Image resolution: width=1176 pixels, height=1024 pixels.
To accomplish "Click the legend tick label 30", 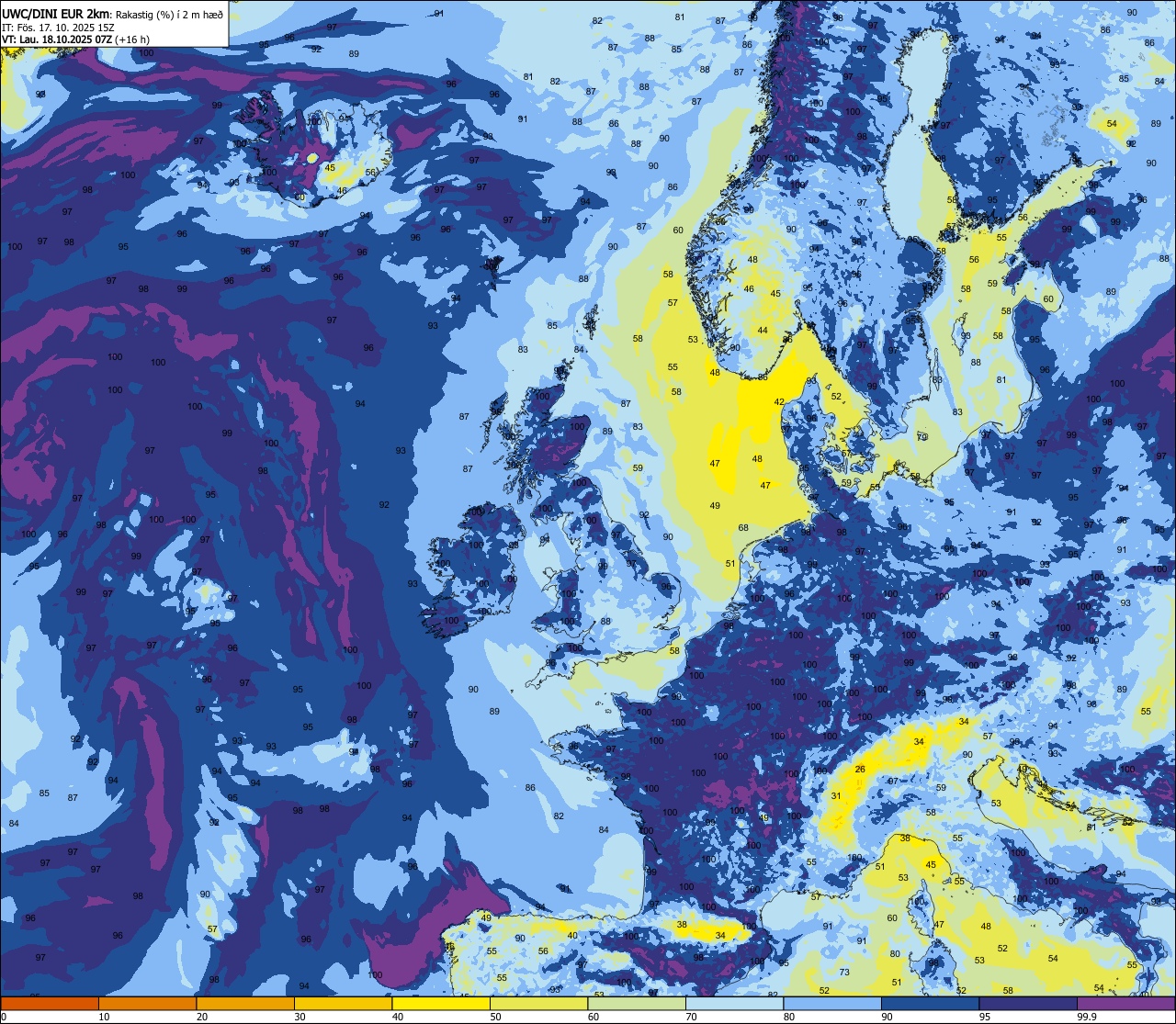I will [x=300, y=1017].
